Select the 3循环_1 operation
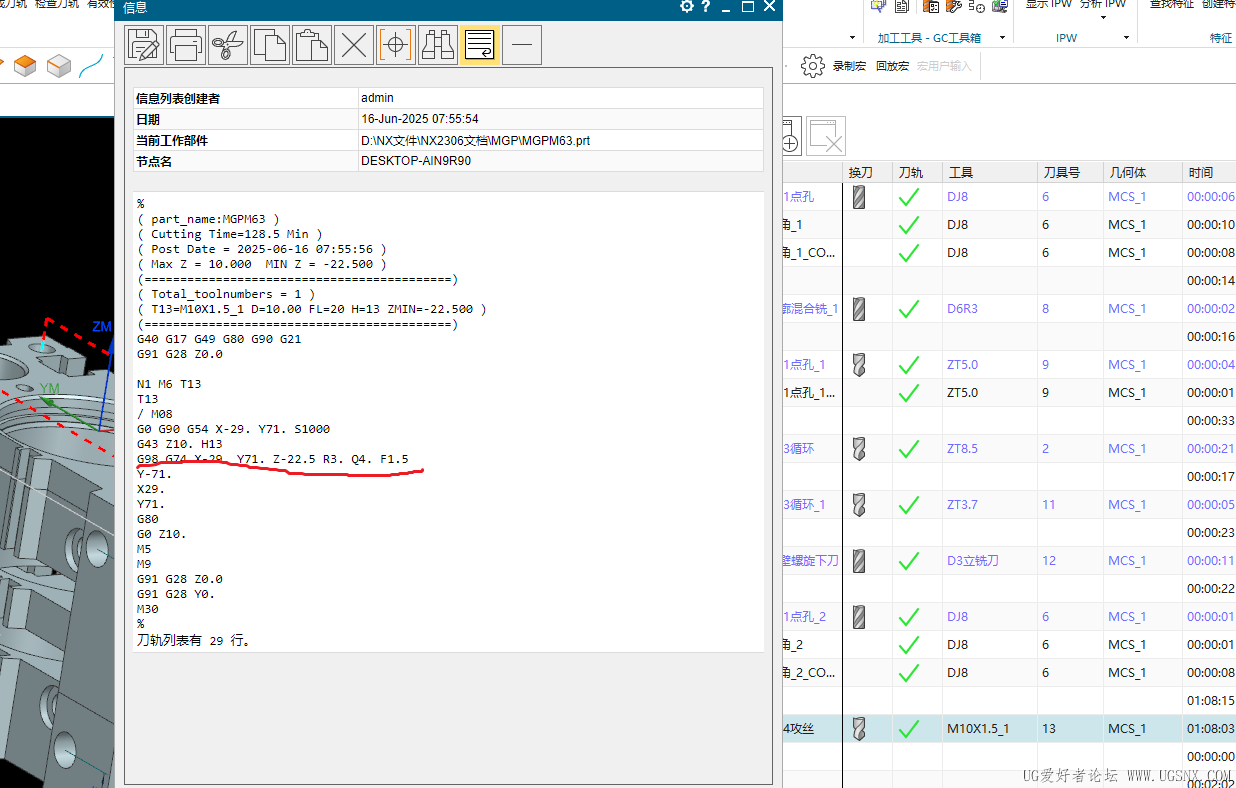 [805, 505]
